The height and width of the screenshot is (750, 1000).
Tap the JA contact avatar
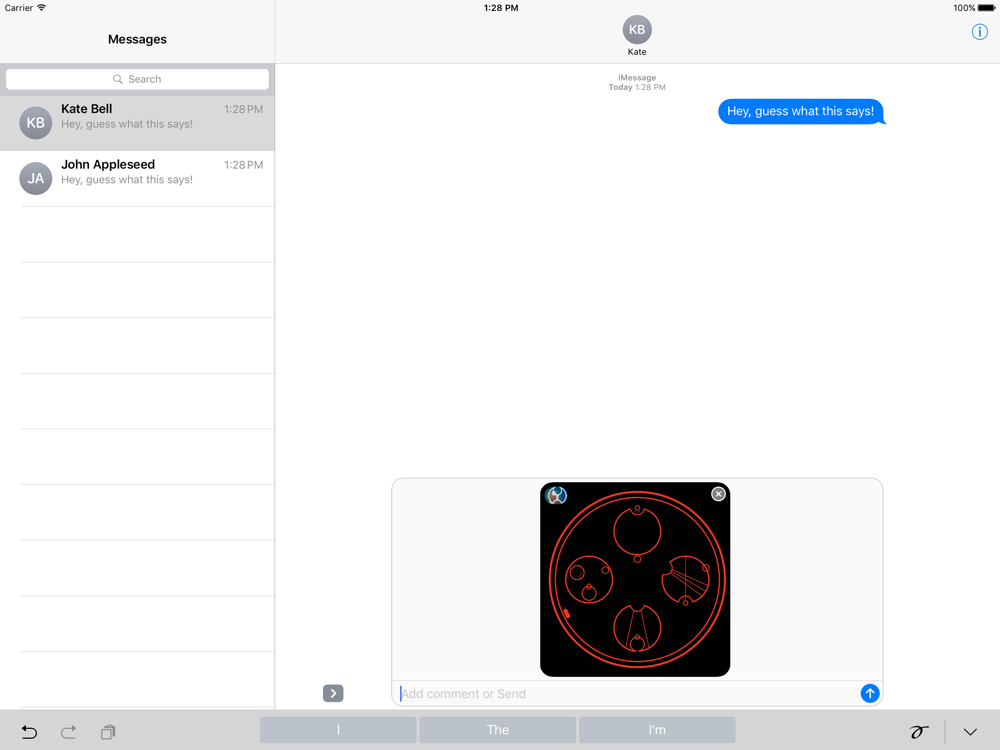coord(36,179)
